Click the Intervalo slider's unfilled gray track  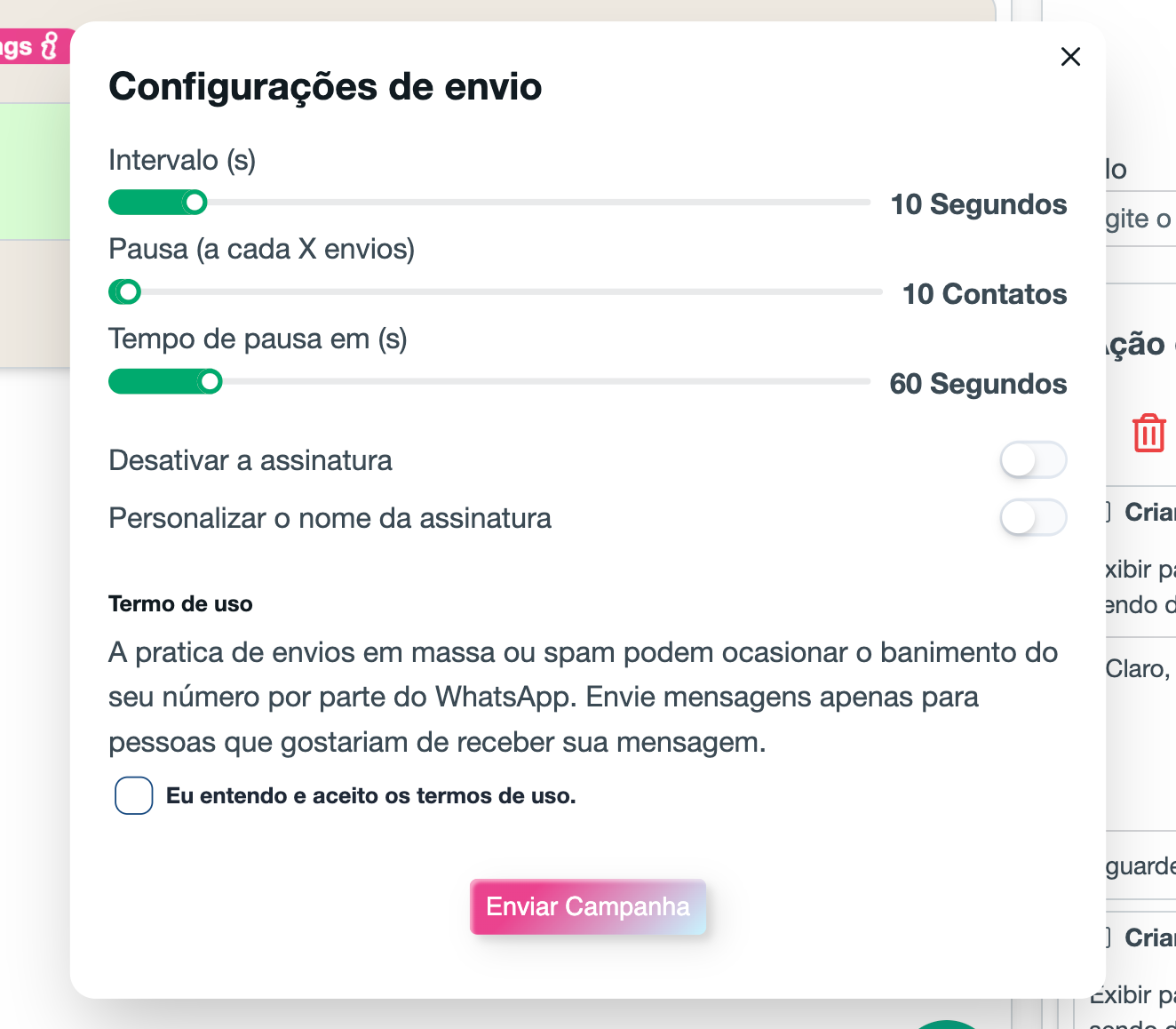click(533, 203)
